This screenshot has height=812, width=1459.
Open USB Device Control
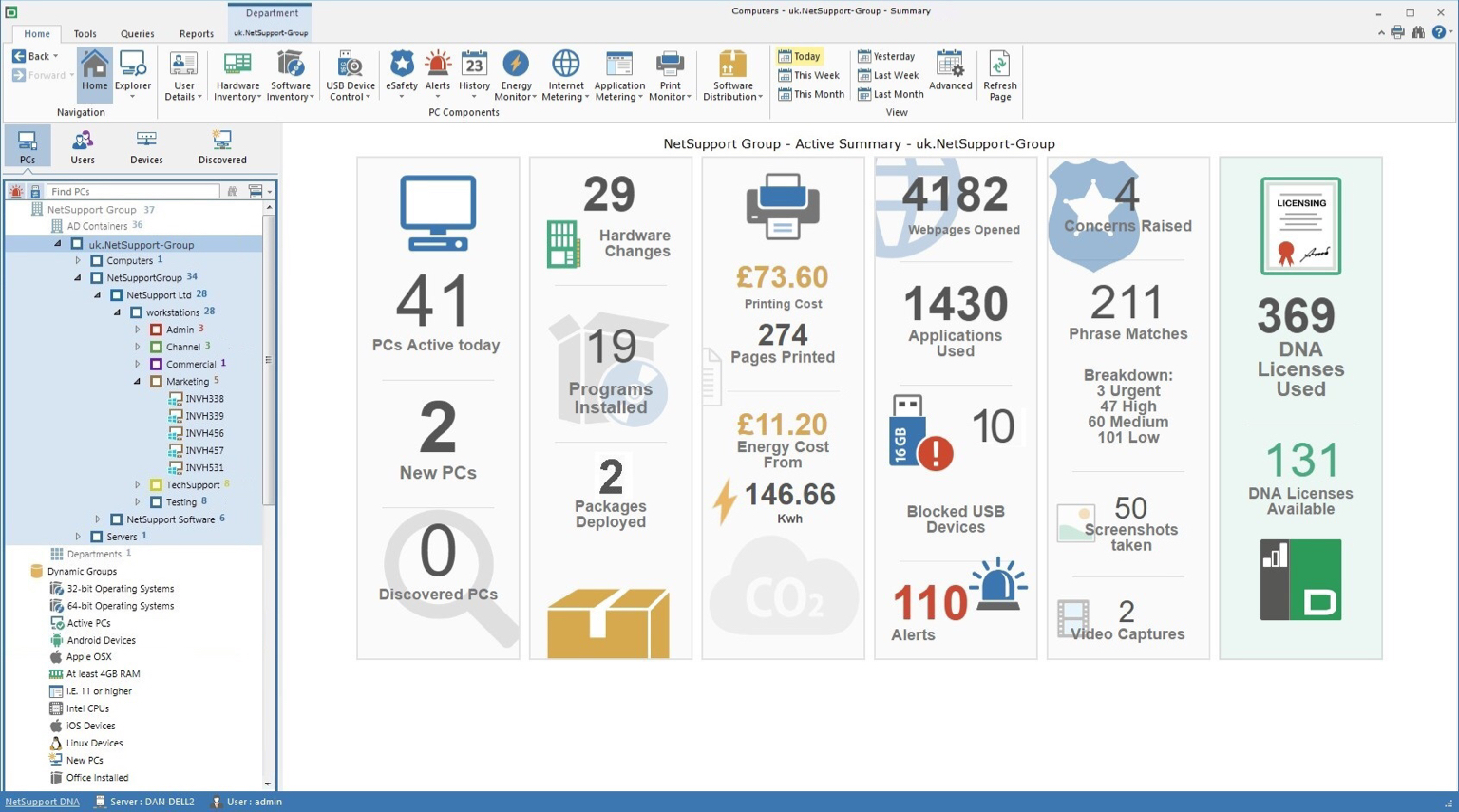click(351, 75)
